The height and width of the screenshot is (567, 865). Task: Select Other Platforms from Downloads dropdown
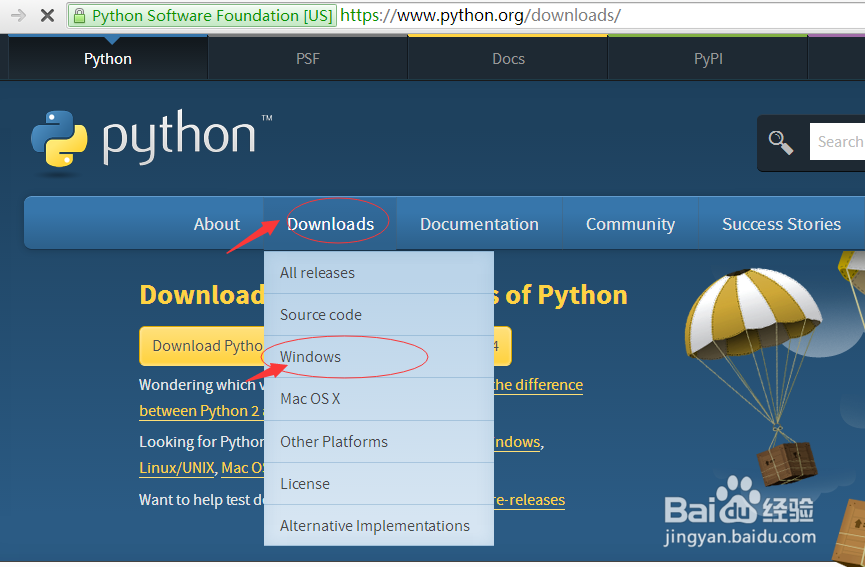(x=379, y=442)
